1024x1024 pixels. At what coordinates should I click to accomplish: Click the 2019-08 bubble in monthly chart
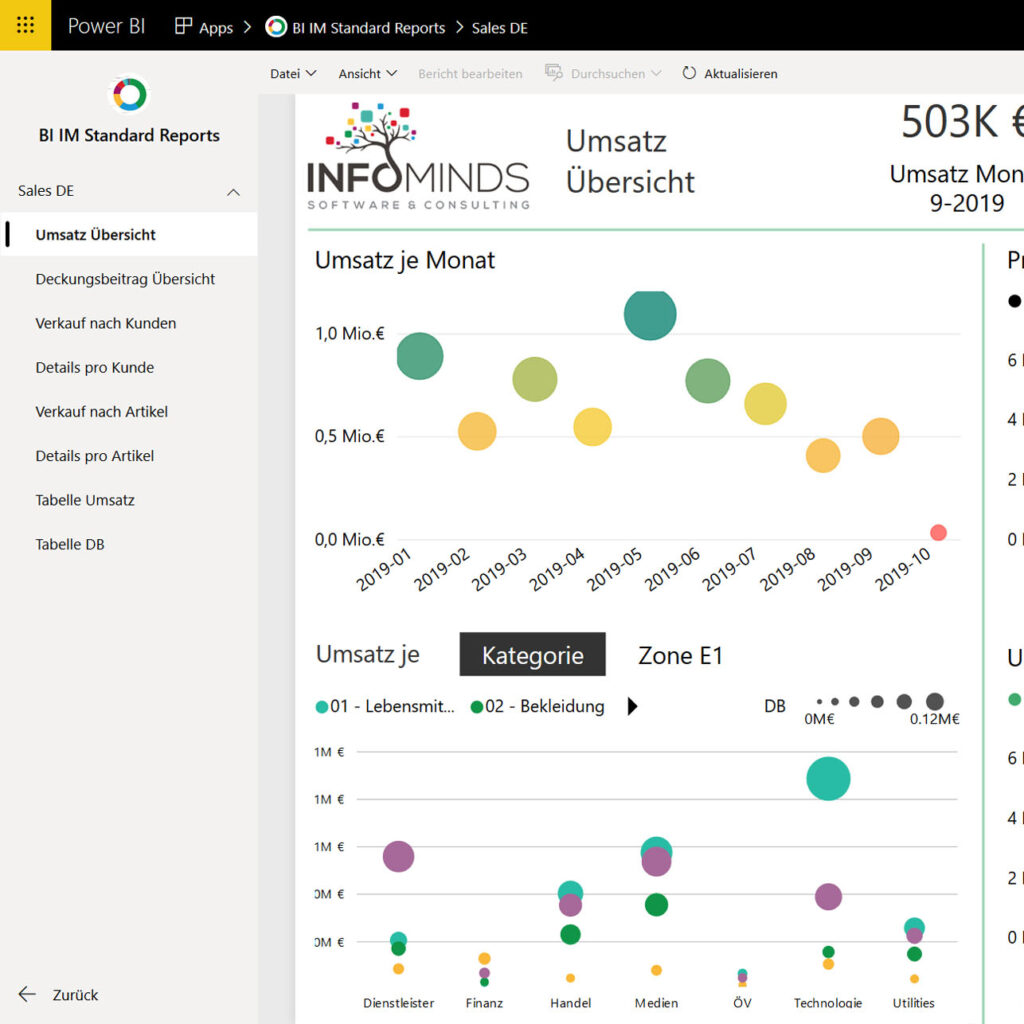click(823, 455)
